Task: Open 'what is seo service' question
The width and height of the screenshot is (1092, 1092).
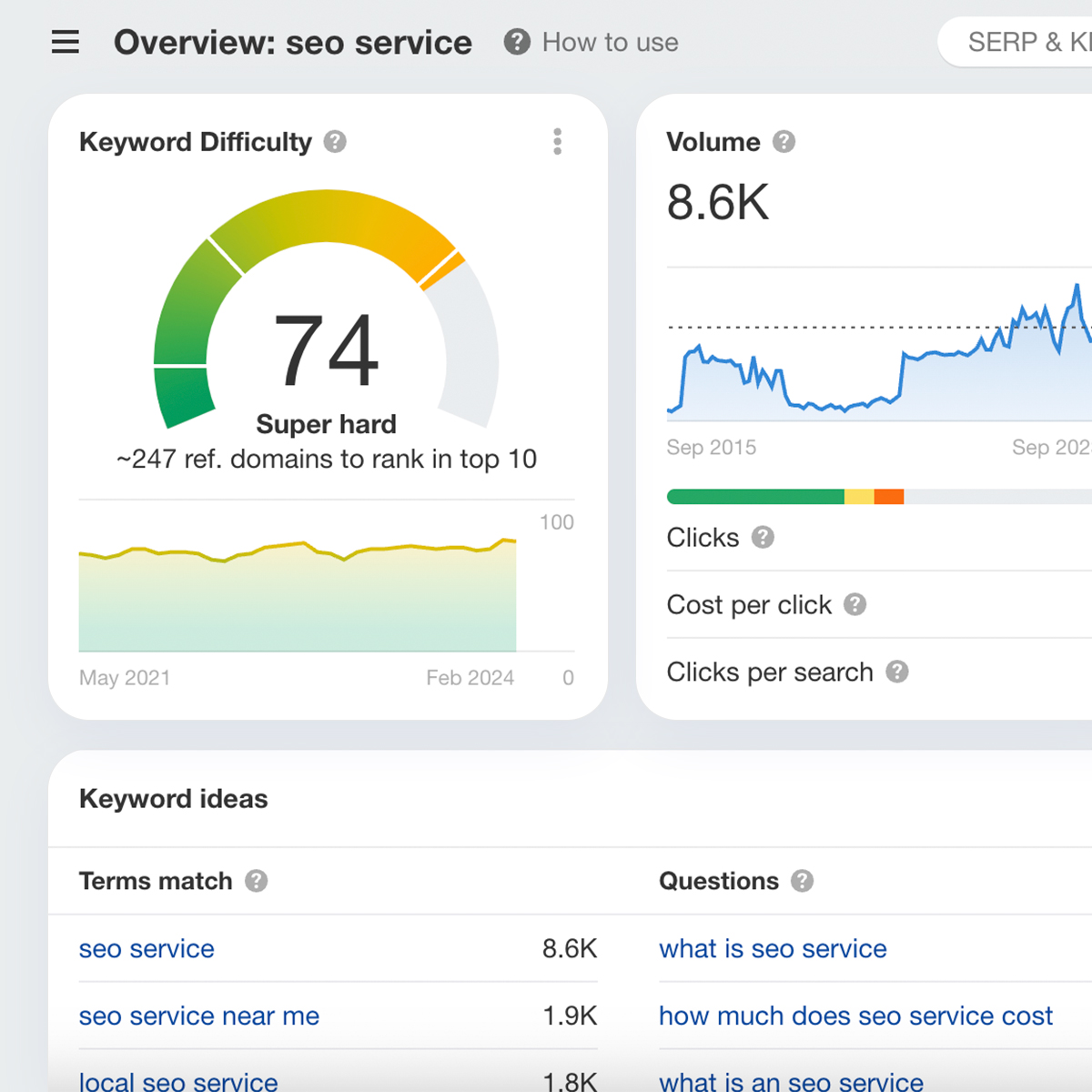Action: click(x=773, y=949)
